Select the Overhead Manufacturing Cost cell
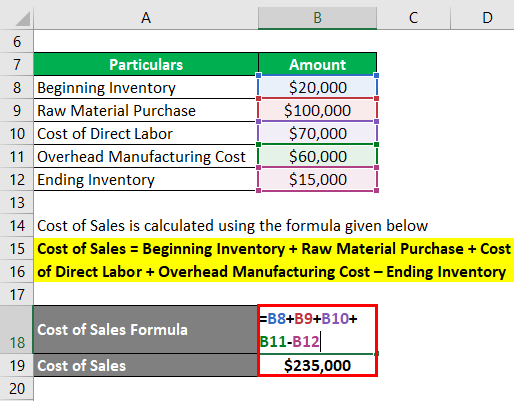 pyautogui.click(x=146, y=157)
